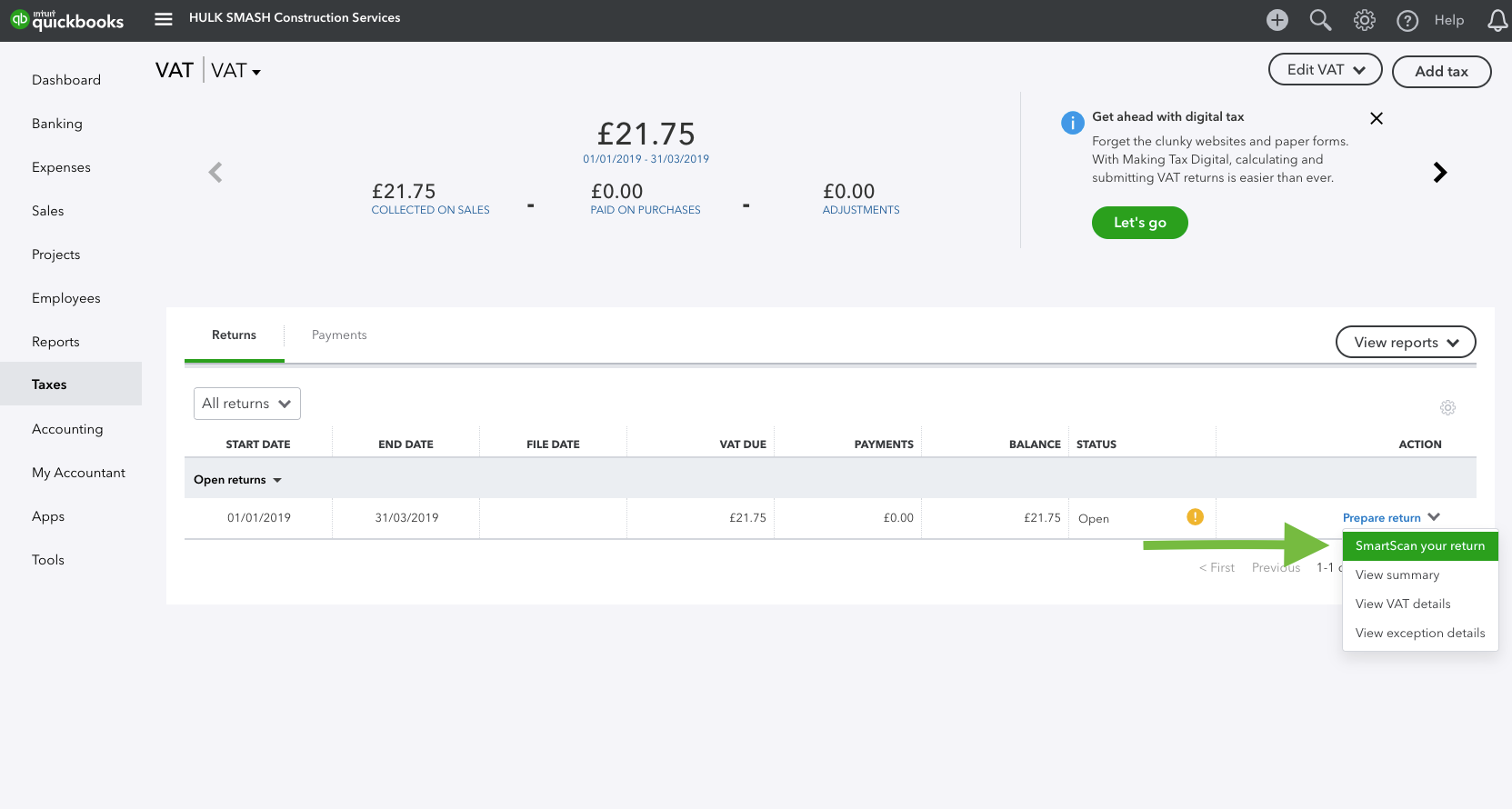Click the orange warning icon beside Open status

point(1195,517)
